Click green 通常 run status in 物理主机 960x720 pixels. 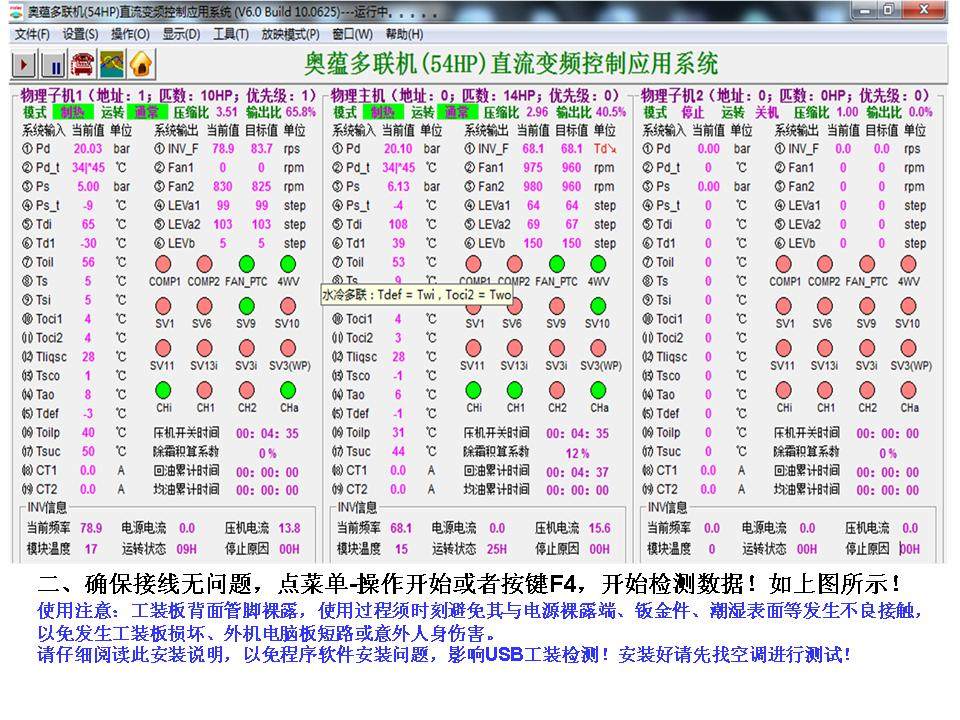pos(457,112)
